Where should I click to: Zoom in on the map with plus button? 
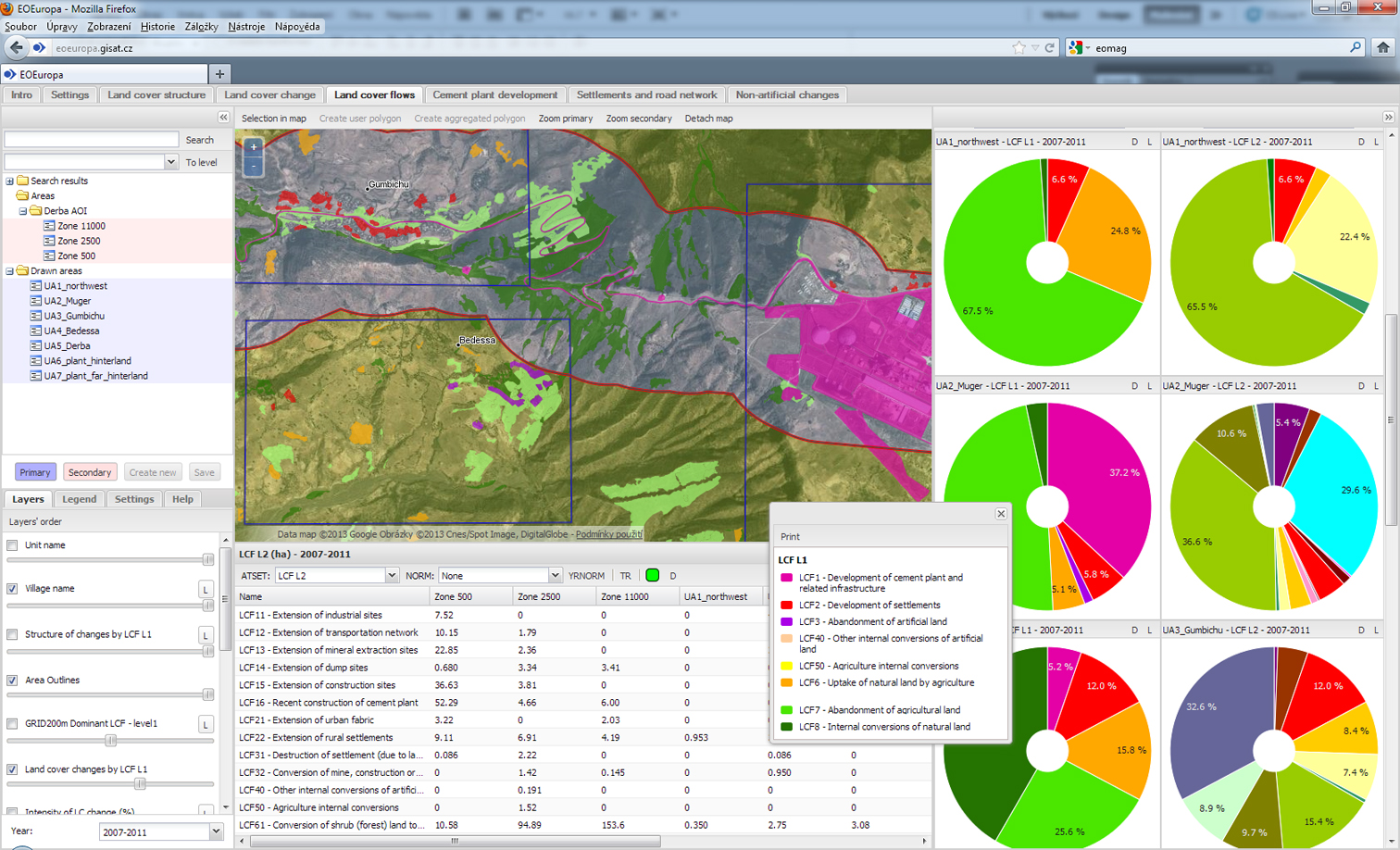254,147
